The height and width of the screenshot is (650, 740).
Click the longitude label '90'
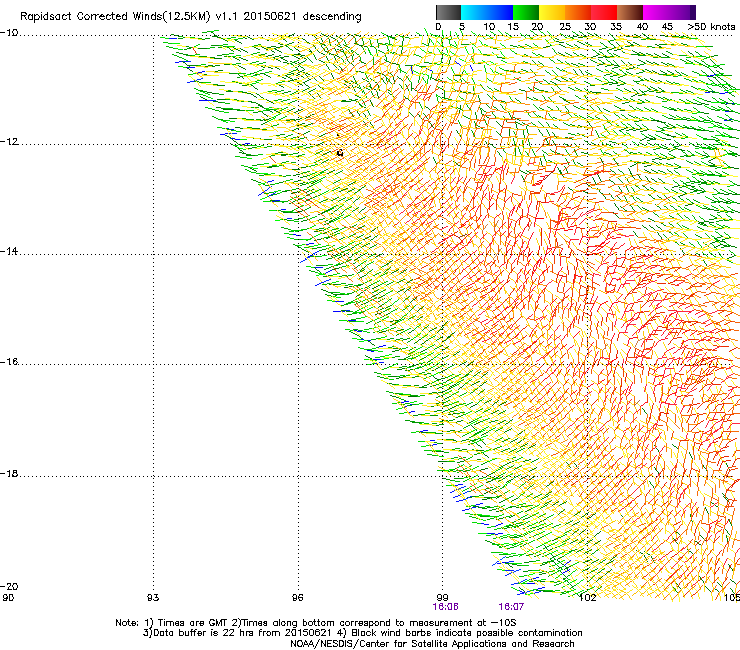click(8, 598)
